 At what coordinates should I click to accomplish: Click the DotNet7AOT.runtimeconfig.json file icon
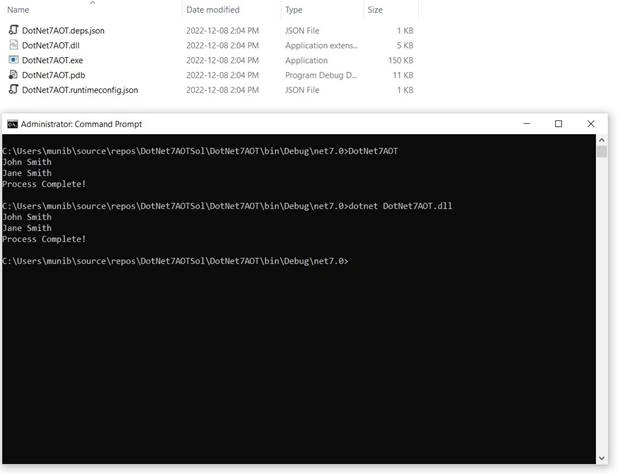(x=14, y=89)
